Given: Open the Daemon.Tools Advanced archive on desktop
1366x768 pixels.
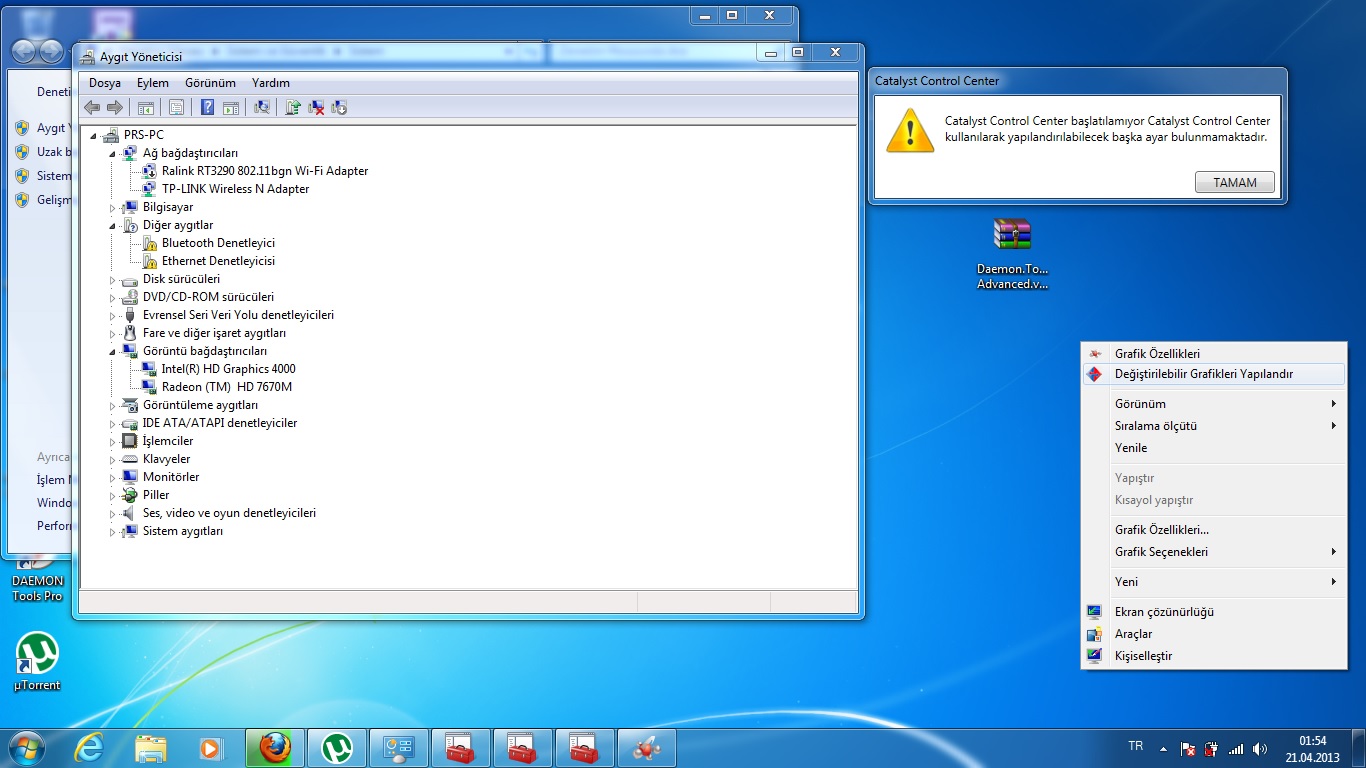Looking at the screenshot, I should [x=1012, y=254].
